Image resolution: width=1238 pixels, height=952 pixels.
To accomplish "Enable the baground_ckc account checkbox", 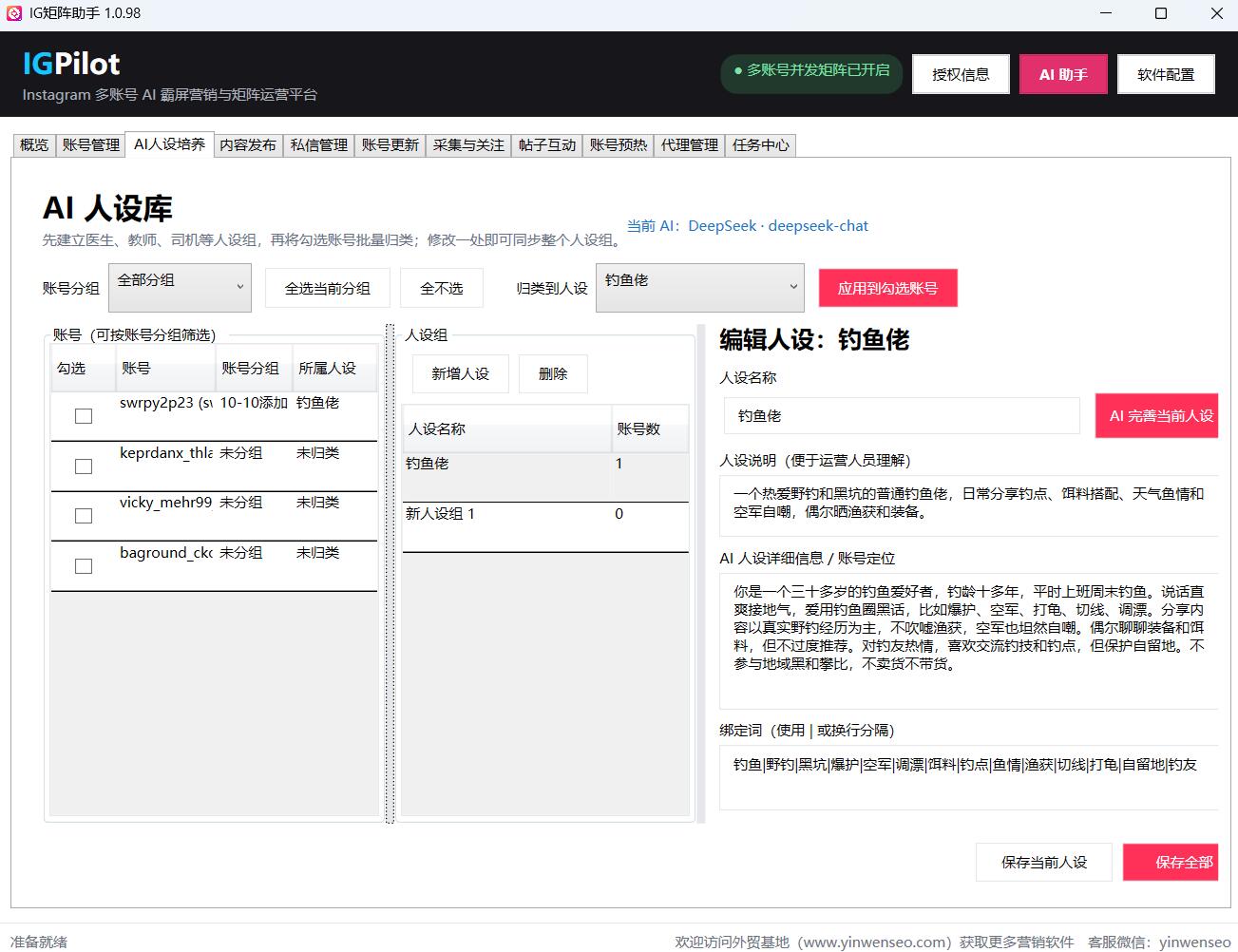I will click(x=84, y=566).
